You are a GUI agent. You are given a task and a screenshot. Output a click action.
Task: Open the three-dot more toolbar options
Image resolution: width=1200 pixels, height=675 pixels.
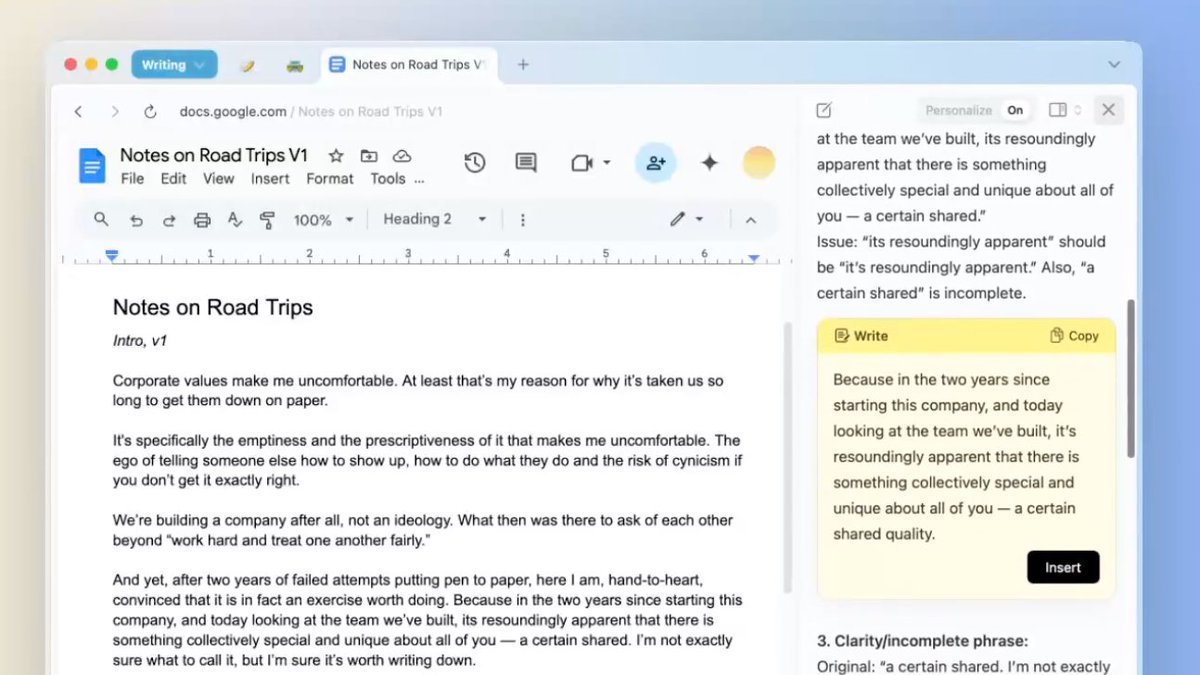[x=522, y=220]
